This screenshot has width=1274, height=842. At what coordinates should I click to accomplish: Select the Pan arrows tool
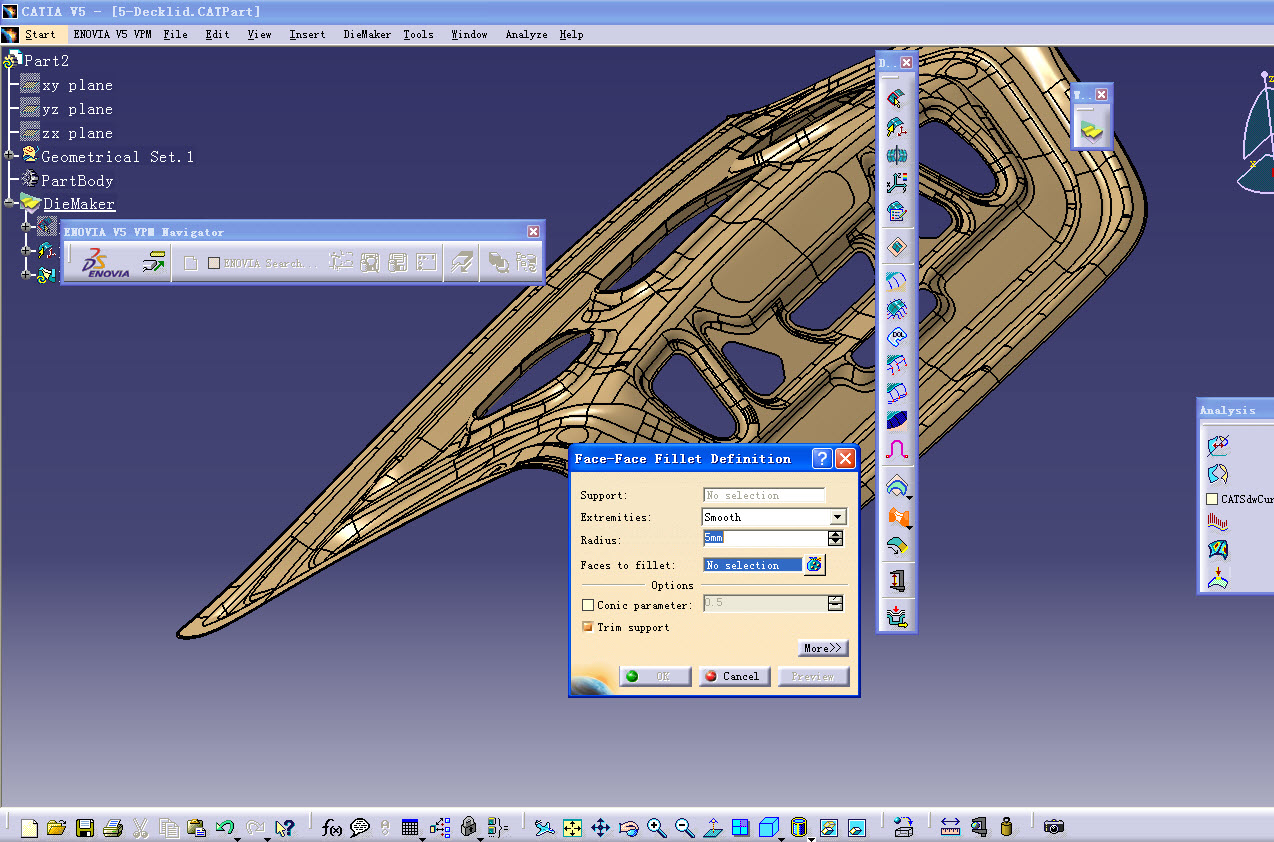600,827
